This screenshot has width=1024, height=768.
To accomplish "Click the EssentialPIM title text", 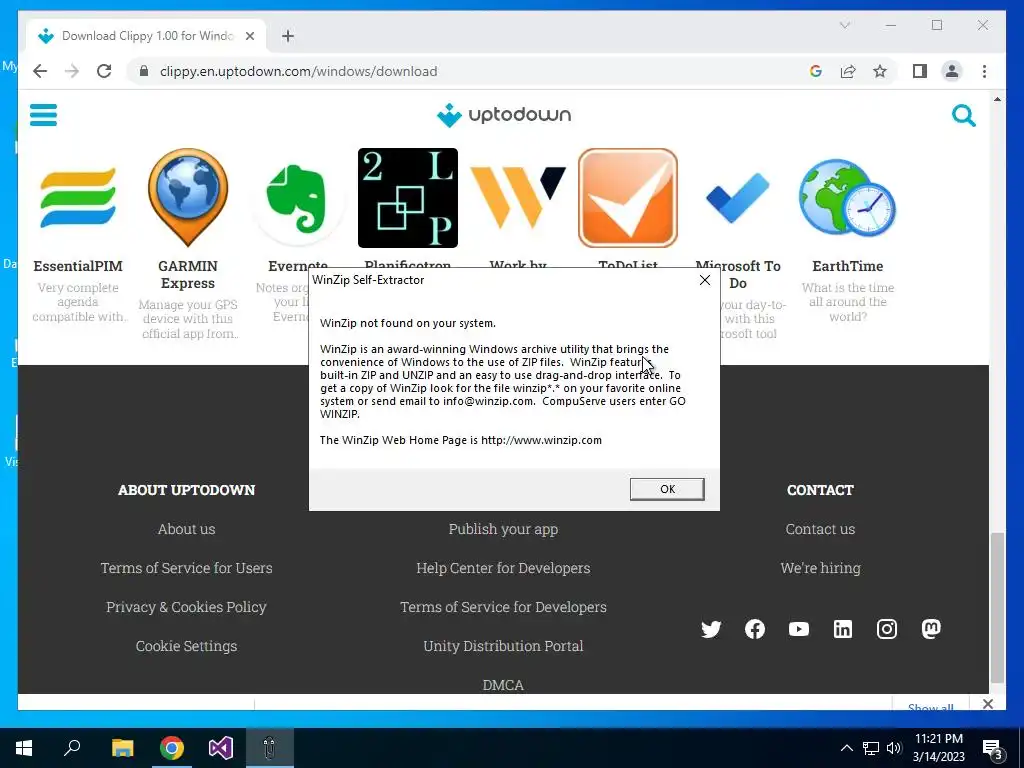I will pos(78,266).
